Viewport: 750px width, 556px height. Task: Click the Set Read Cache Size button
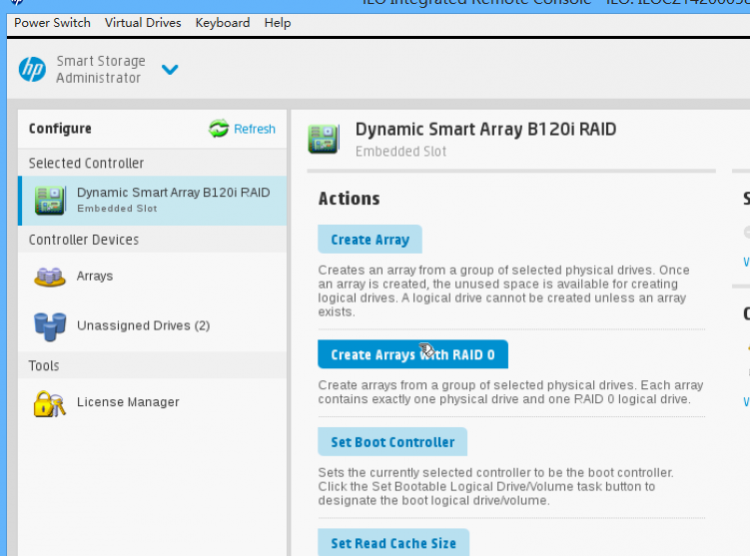[x=394, y=543]
